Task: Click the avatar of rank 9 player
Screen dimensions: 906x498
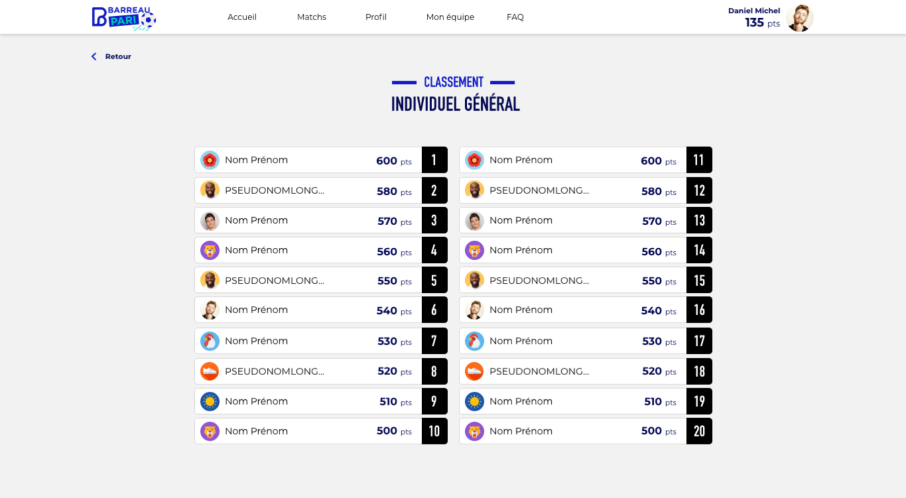Action: pyautogui.click(x=210, y=401)
